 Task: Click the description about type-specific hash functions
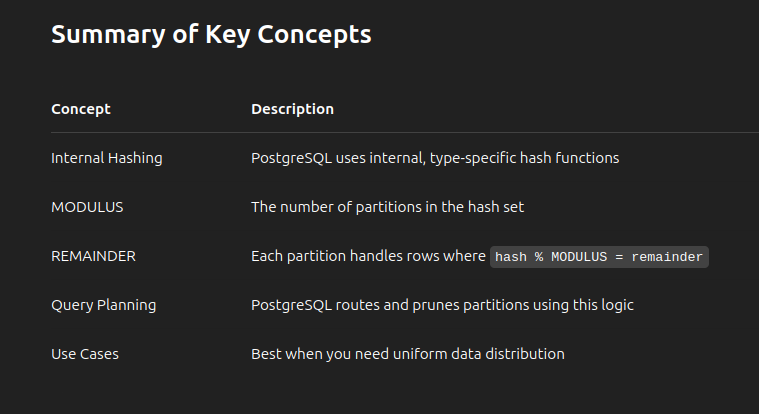pyautogui.click(x=435, y=158)
